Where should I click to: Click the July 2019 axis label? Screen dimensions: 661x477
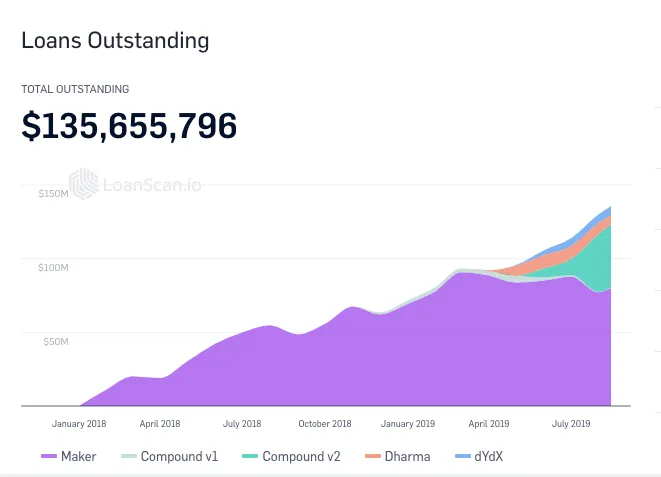click(x=571, y=424)
